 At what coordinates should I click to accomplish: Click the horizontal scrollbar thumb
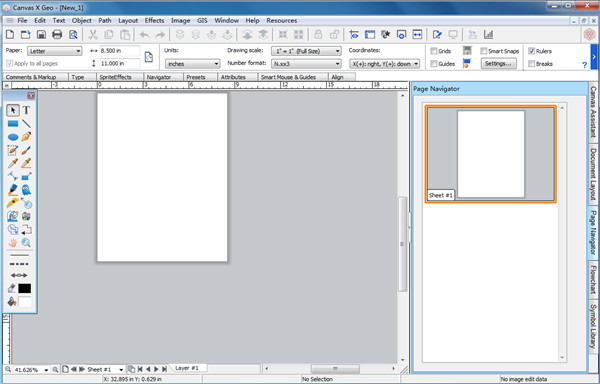click(x=335, y=369)
